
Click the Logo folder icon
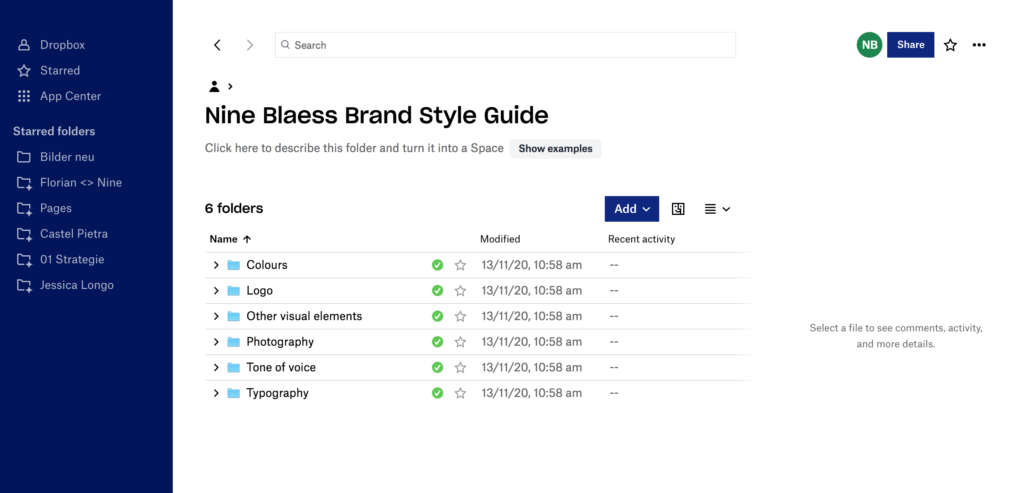click(234, 291)
